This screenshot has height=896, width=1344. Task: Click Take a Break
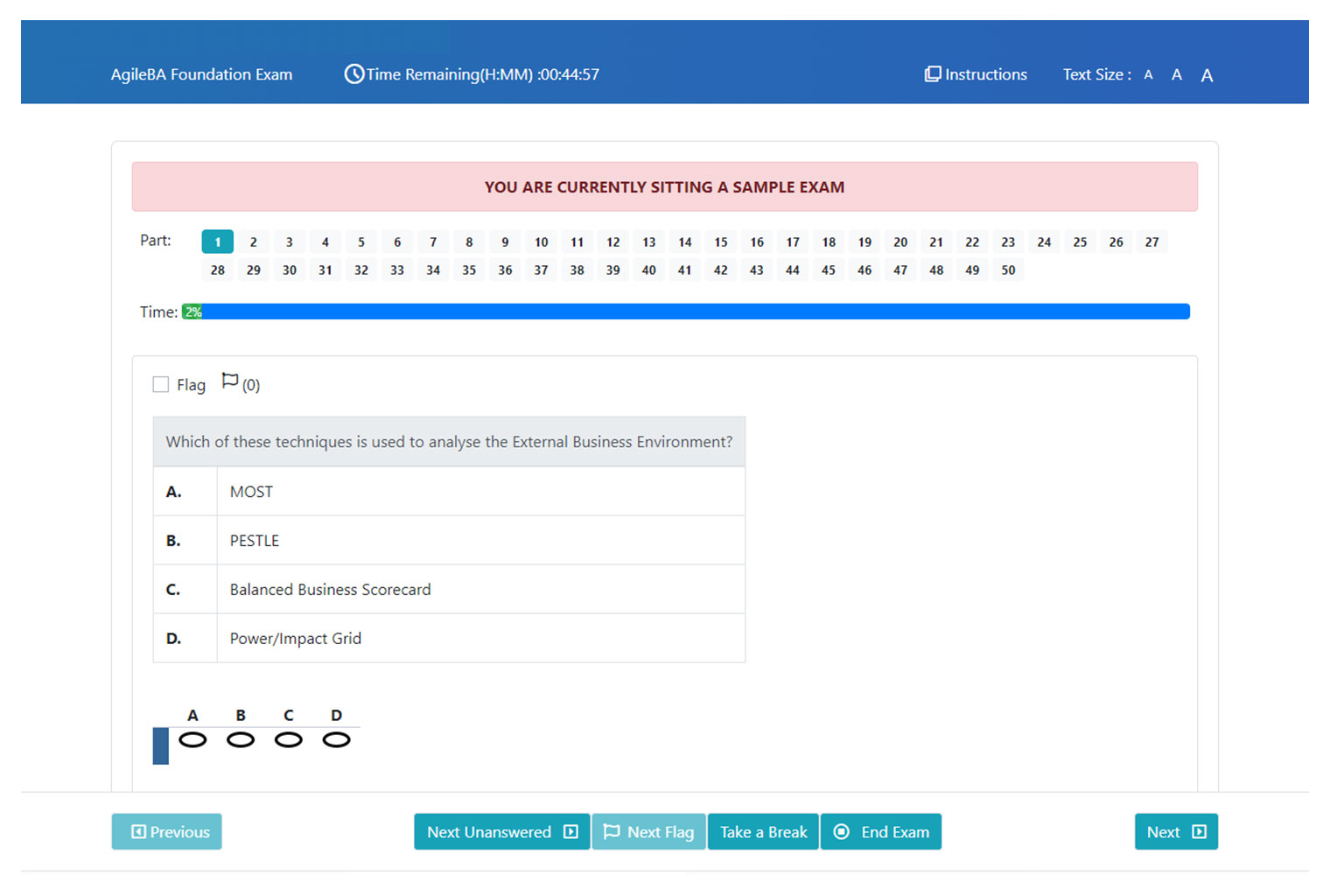coord(763,832)
